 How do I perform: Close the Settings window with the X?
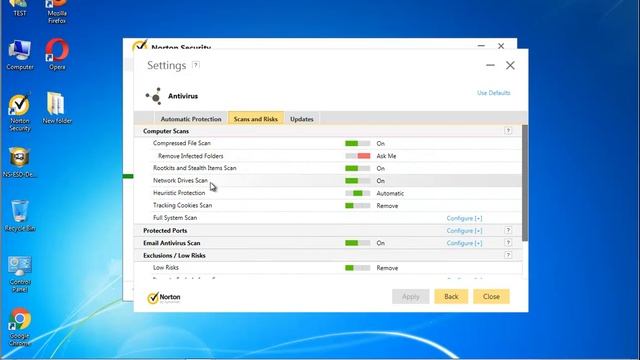[510, 65]
